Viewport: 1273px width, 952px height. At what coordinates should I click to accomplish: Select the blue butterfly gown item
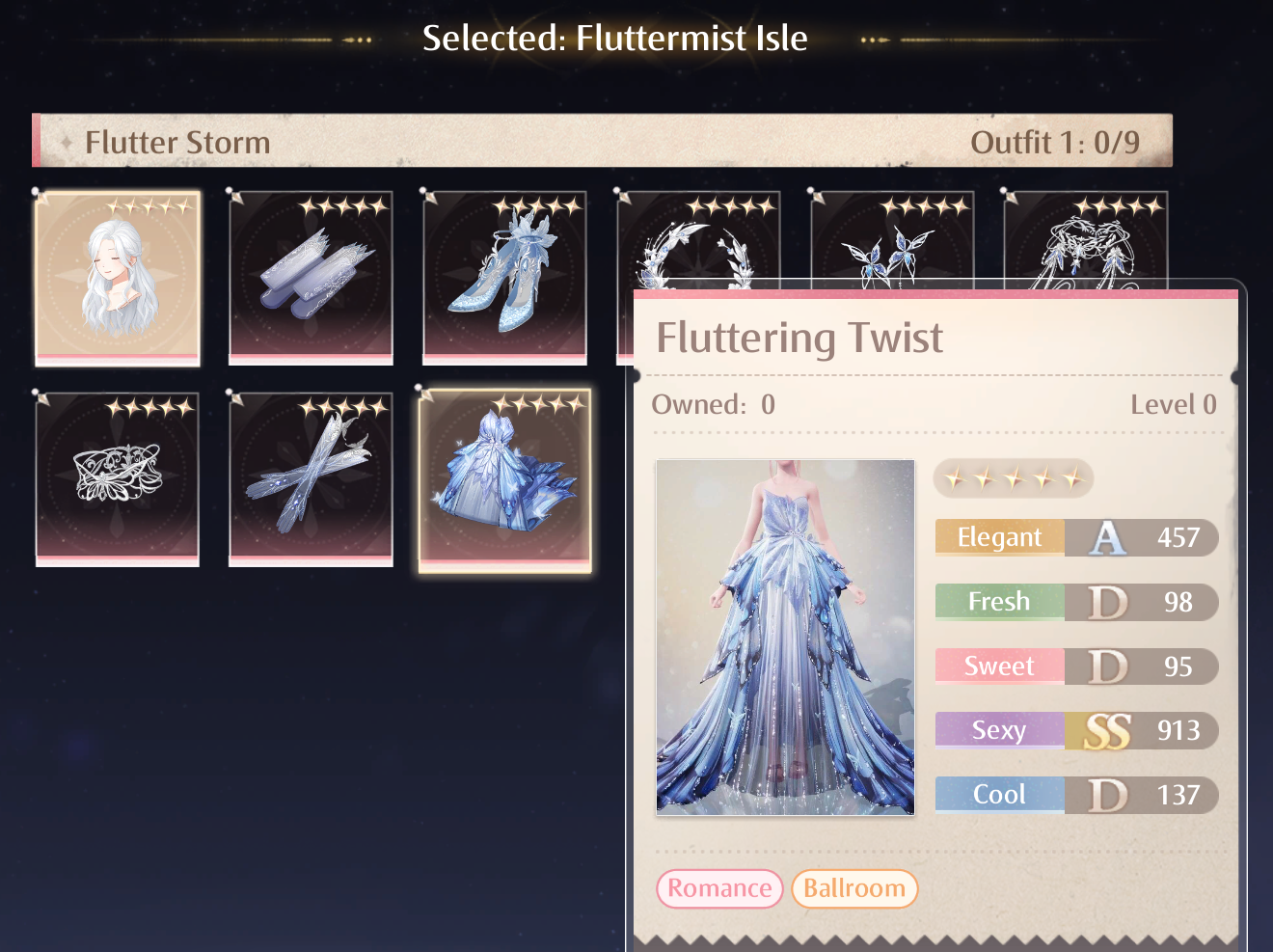pyautogui.click(x=505, y=480)
